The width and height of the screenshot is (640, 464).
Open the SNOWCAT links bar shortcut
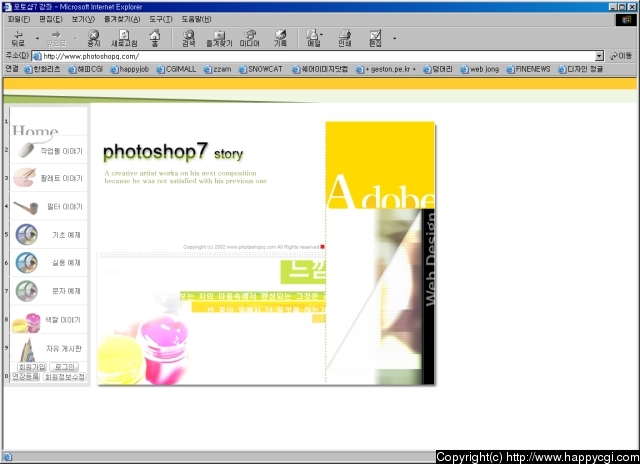tap(260, 69)
